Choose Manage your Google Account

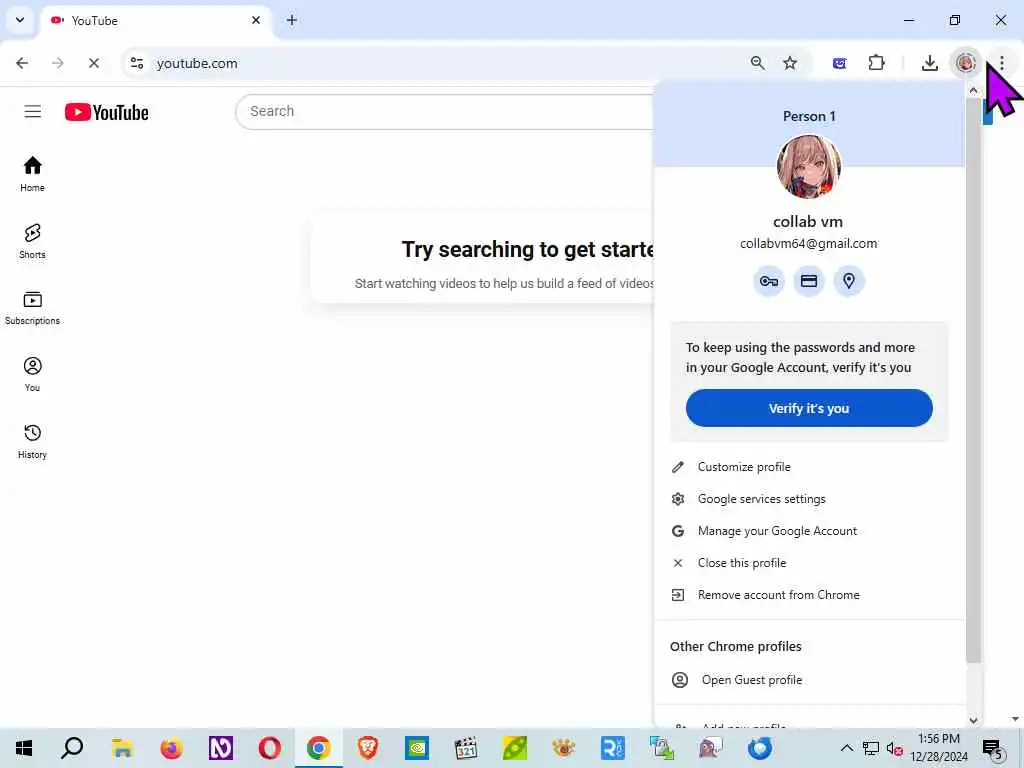808,531
